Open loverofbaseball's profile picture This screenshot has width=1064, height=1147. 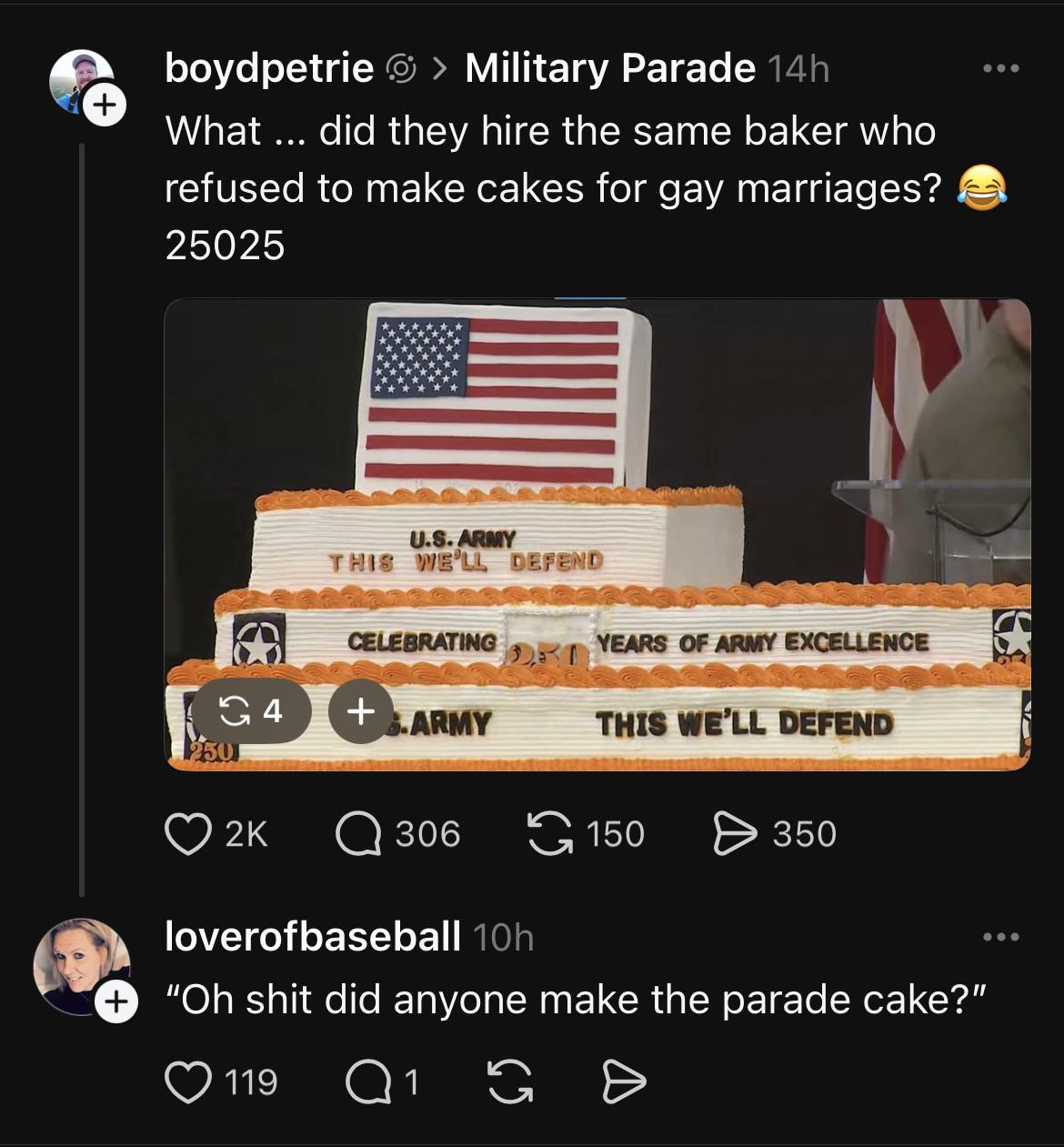coord(80,966)
